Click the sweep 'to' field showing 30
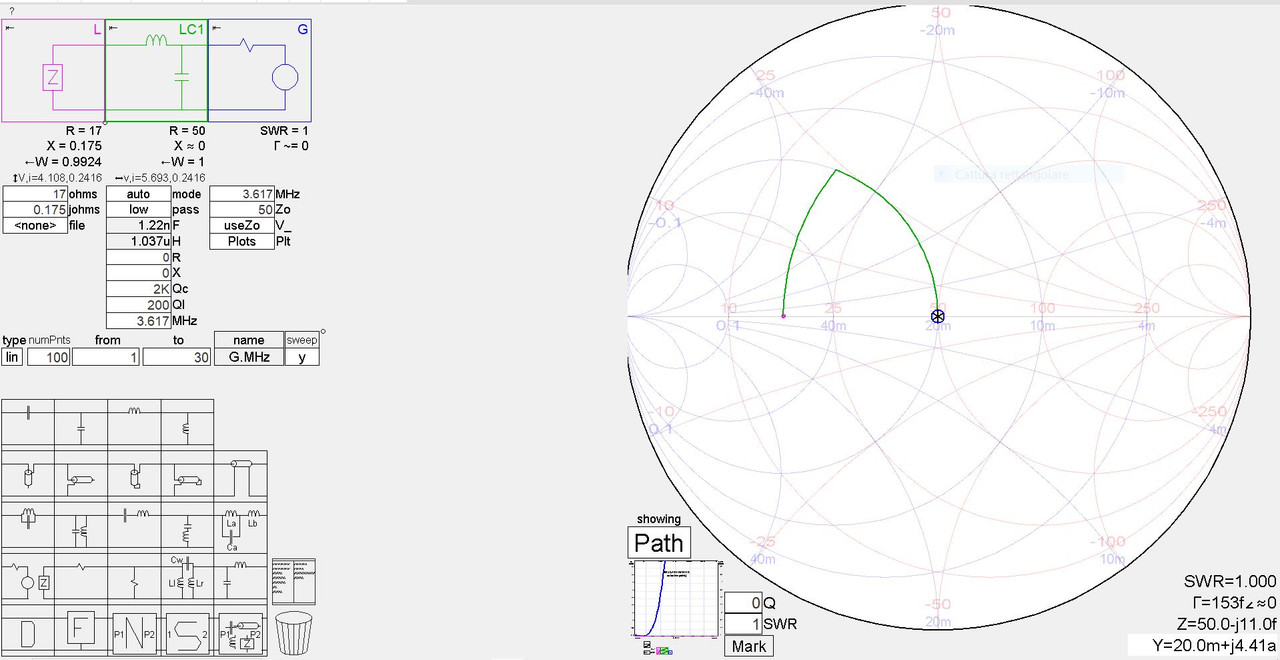This screenshot has width=1280, height=660. [x=177, y=356]
